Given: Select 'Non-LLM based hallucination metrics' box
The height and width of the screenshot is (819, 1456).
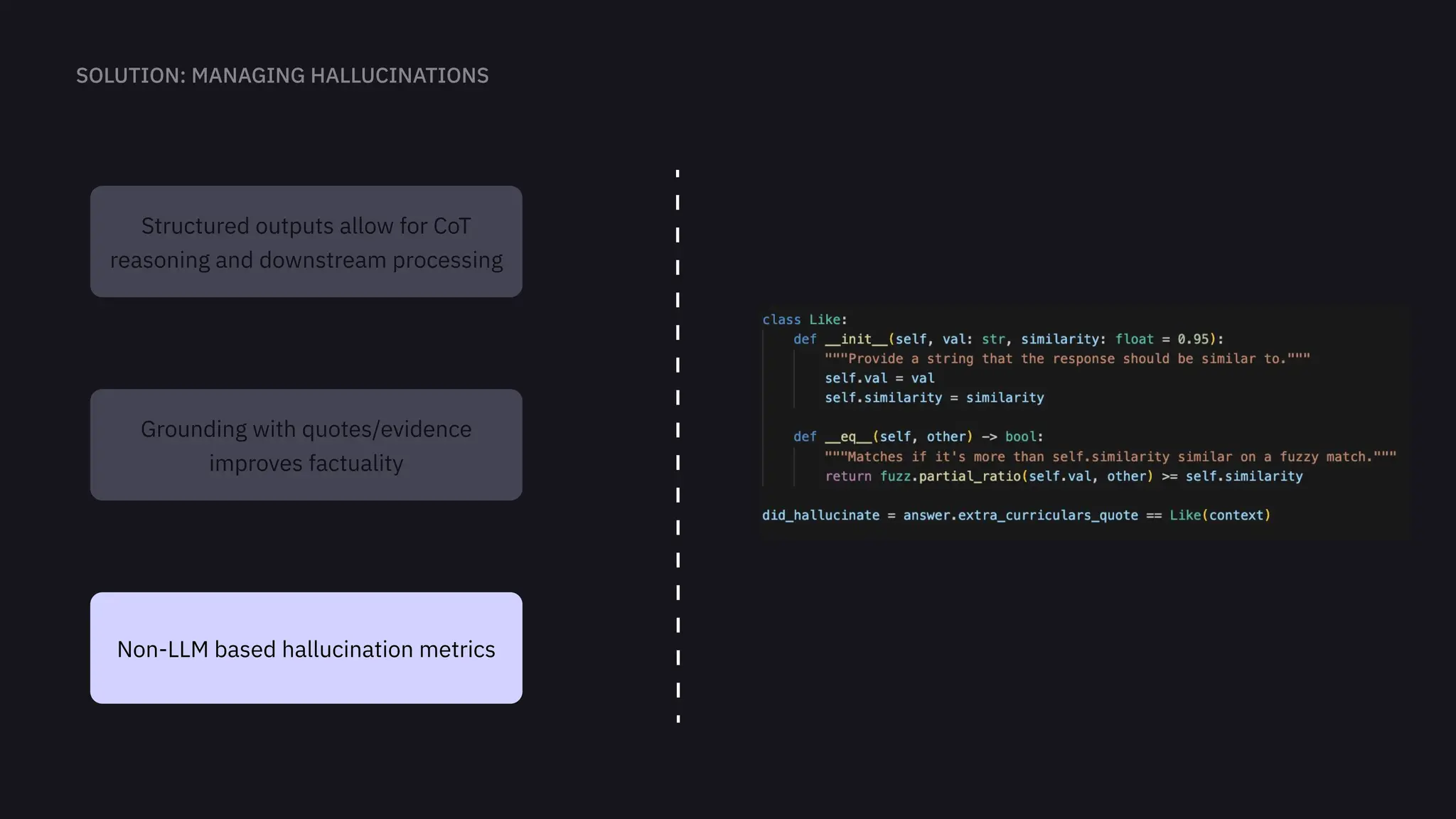Looking at the screenshot, I should coord(306,648).
